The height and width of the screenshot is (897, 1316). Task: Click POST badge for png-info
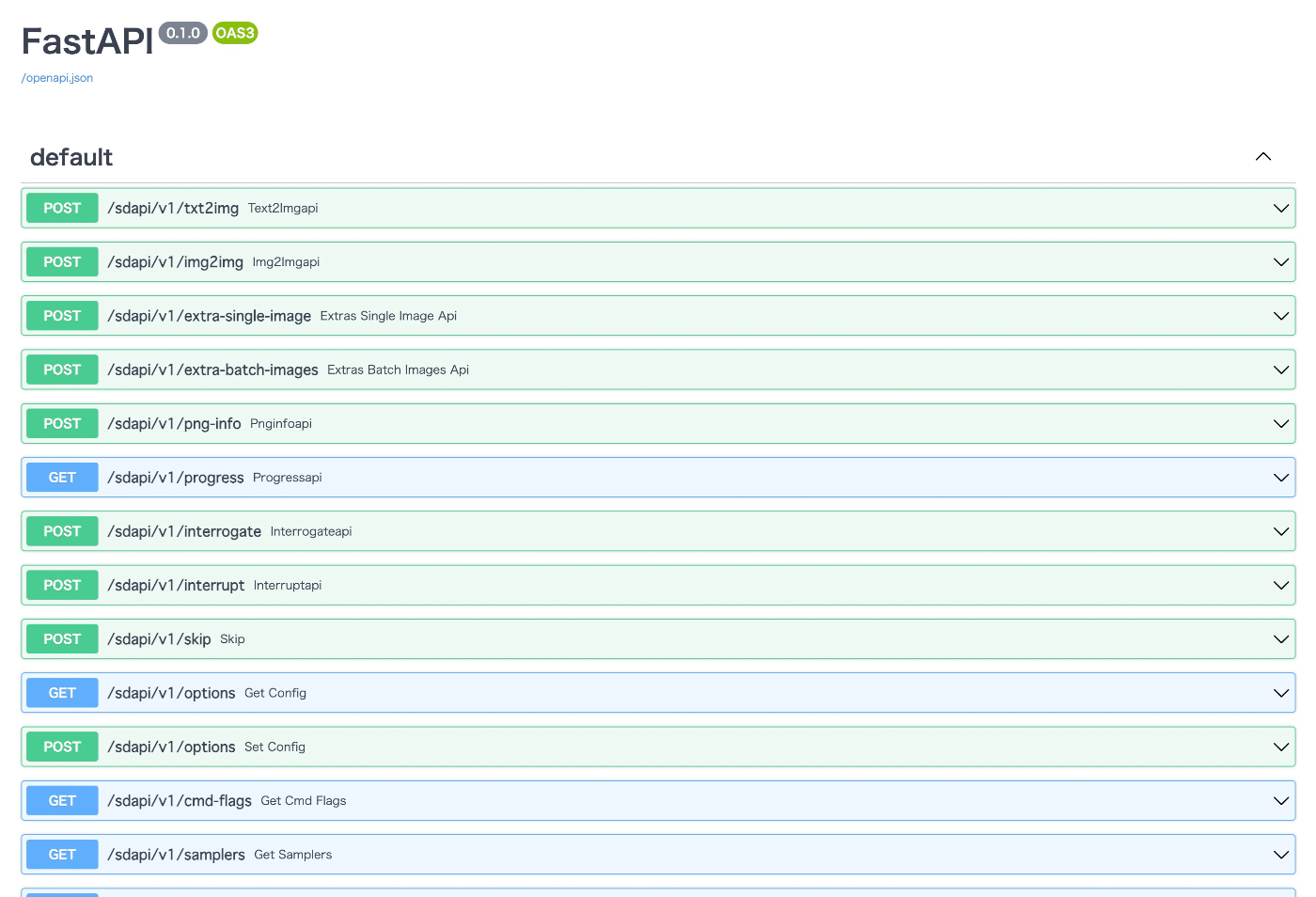(x=62, y=424)
